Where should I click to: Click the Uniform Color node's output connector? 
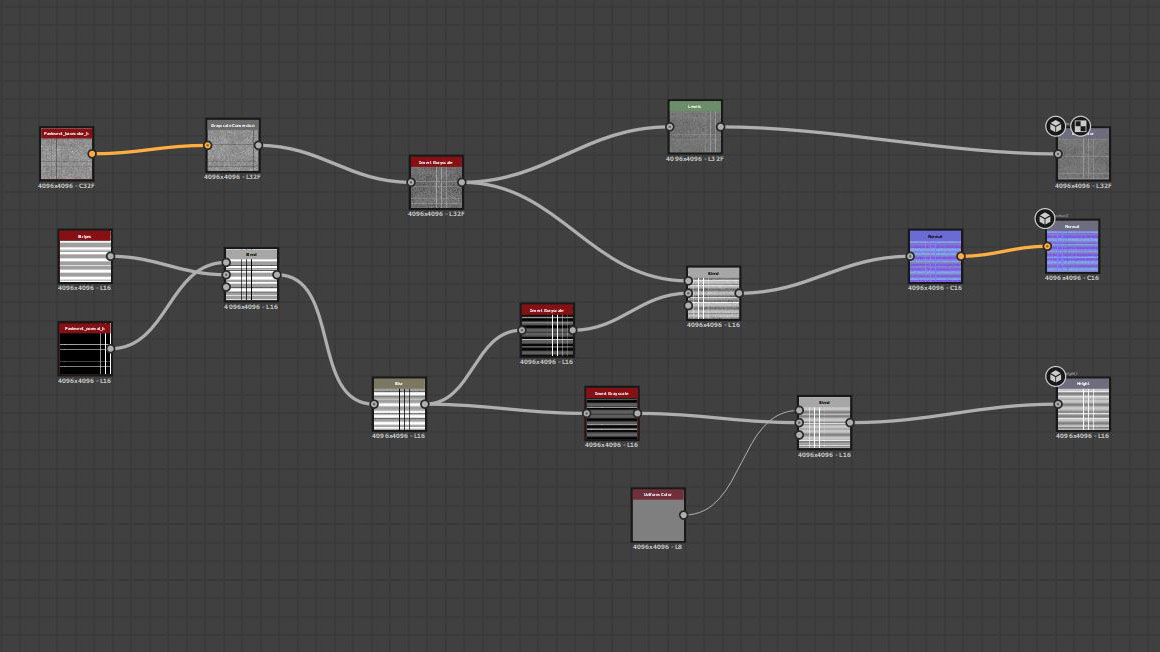tap(683, 515)
